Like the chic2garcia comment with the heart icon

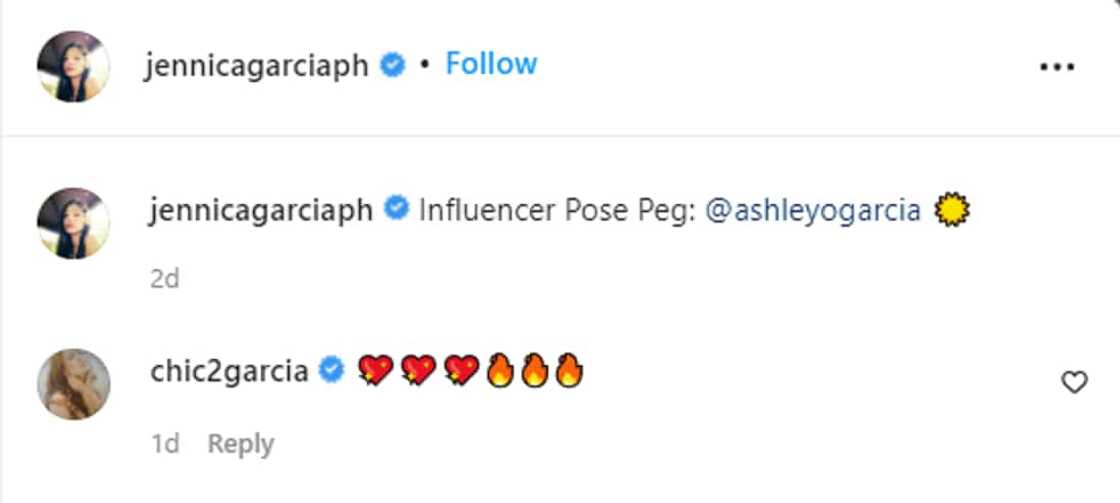[1074, 382]
